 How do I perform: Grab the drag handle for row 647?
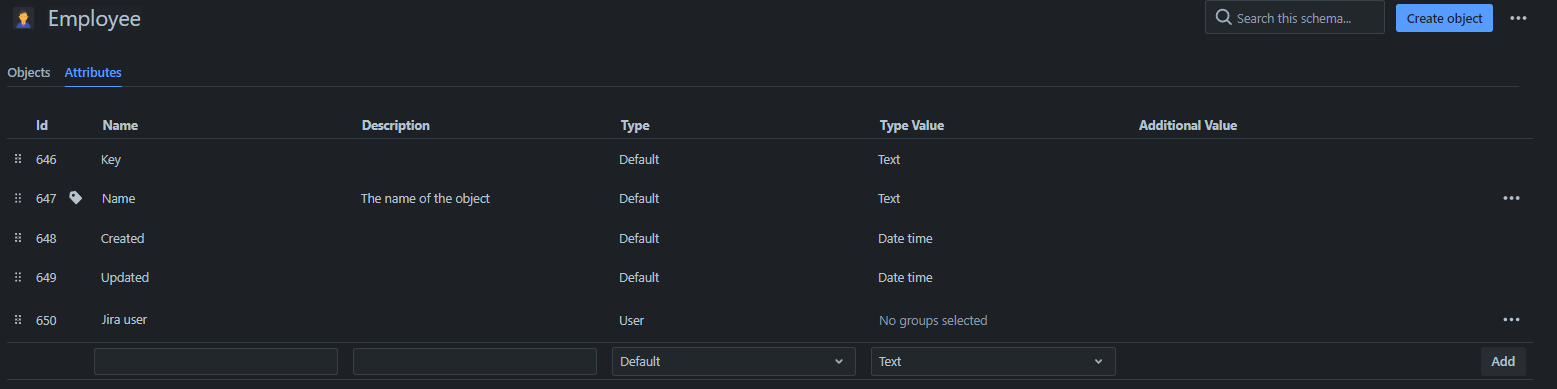17,198
